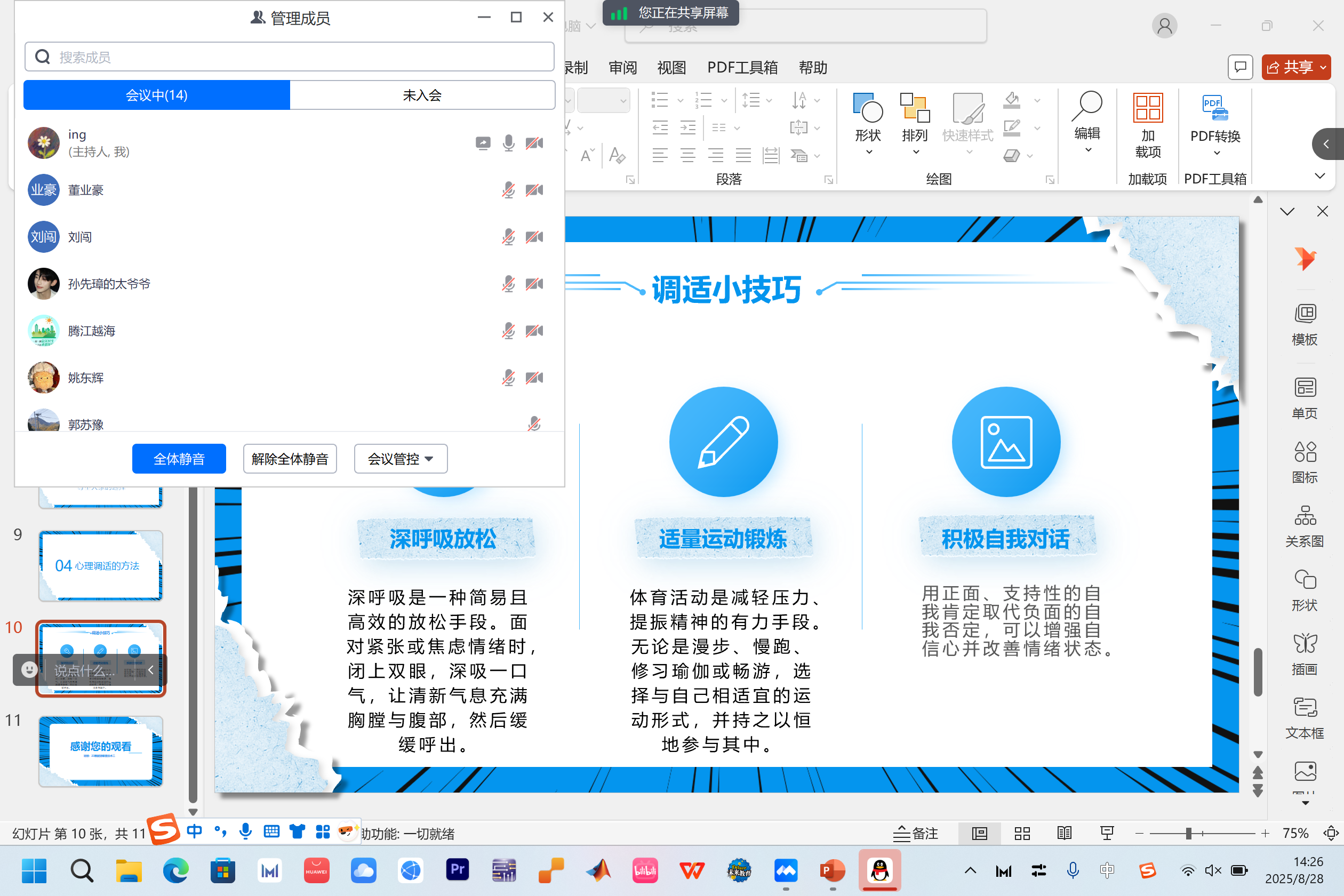Adjust the zoom slider handle
This screenshot has height=896, width=1344.
point(1188,834)
